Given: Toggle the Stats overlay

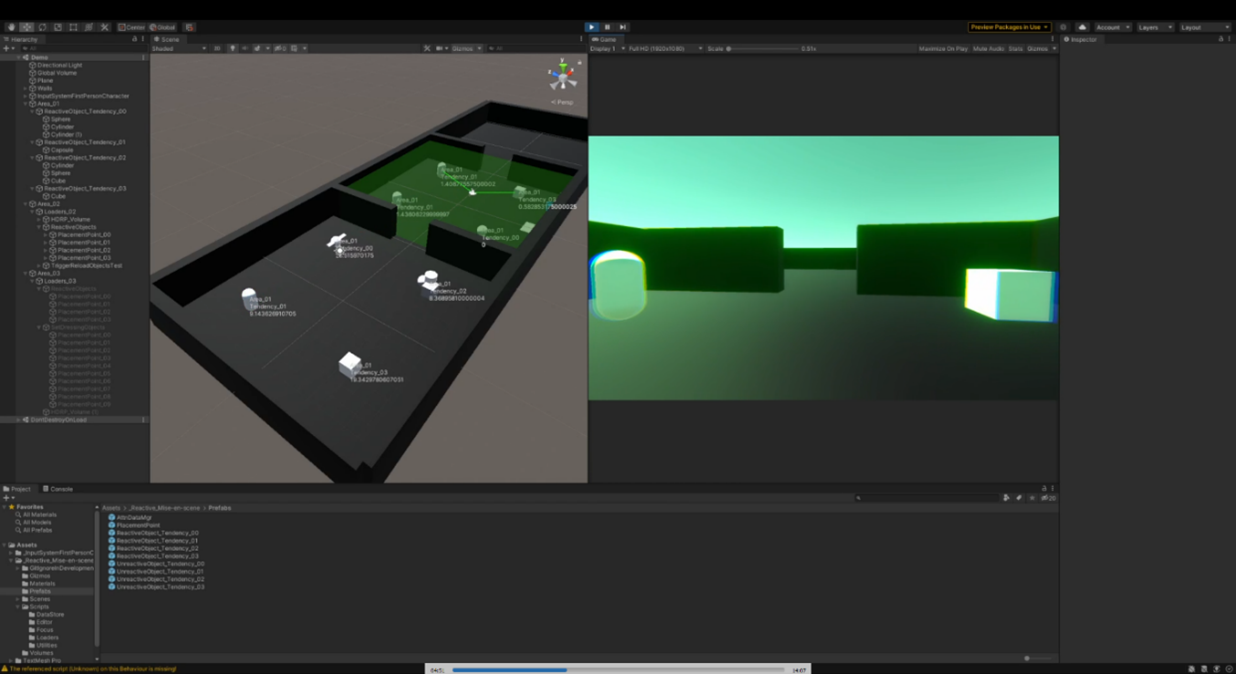Looking at the screenshot, I should (x=1015, y=48).
